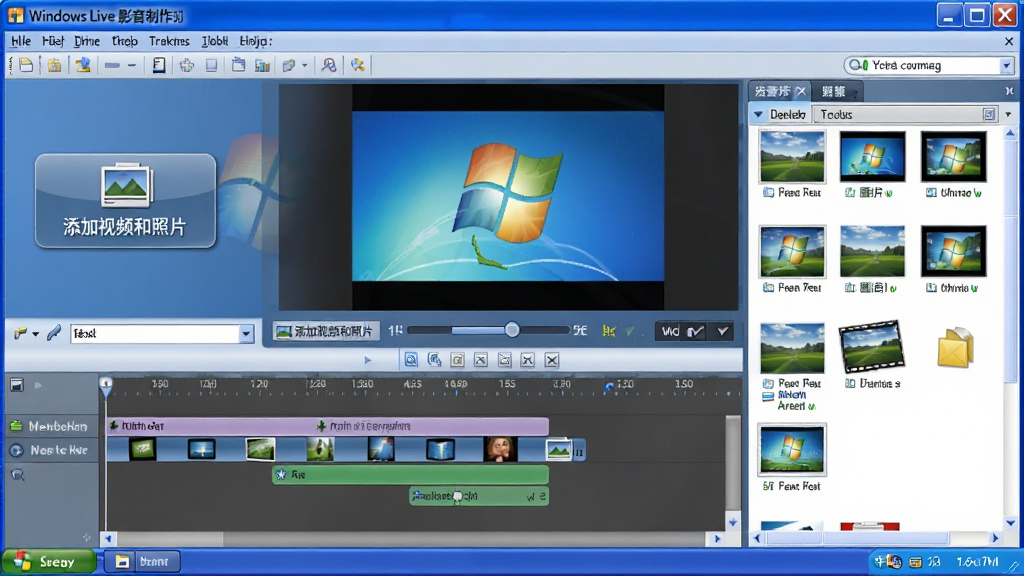Select the pen tool icon beside the combo box

click(54, 333)
